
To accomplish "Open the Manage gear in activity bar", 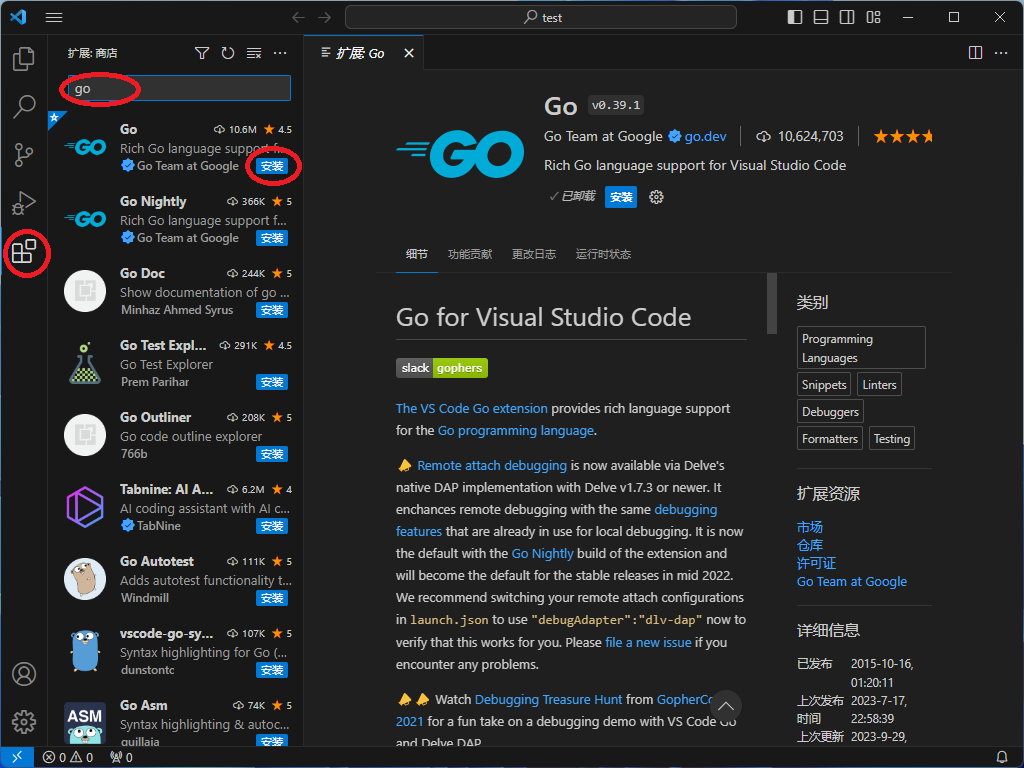I will click(x=24, y=722).
